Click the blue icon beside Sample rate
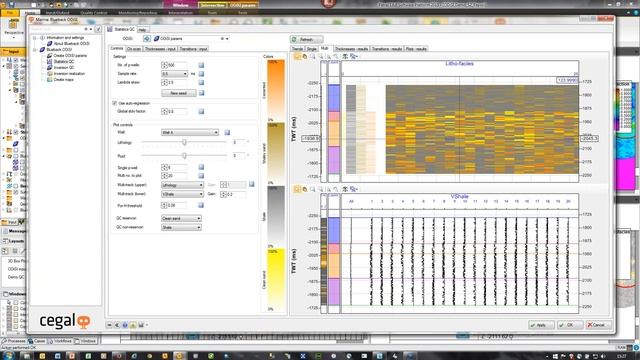This screenshot has width=640, height=360. pos(201,74)
